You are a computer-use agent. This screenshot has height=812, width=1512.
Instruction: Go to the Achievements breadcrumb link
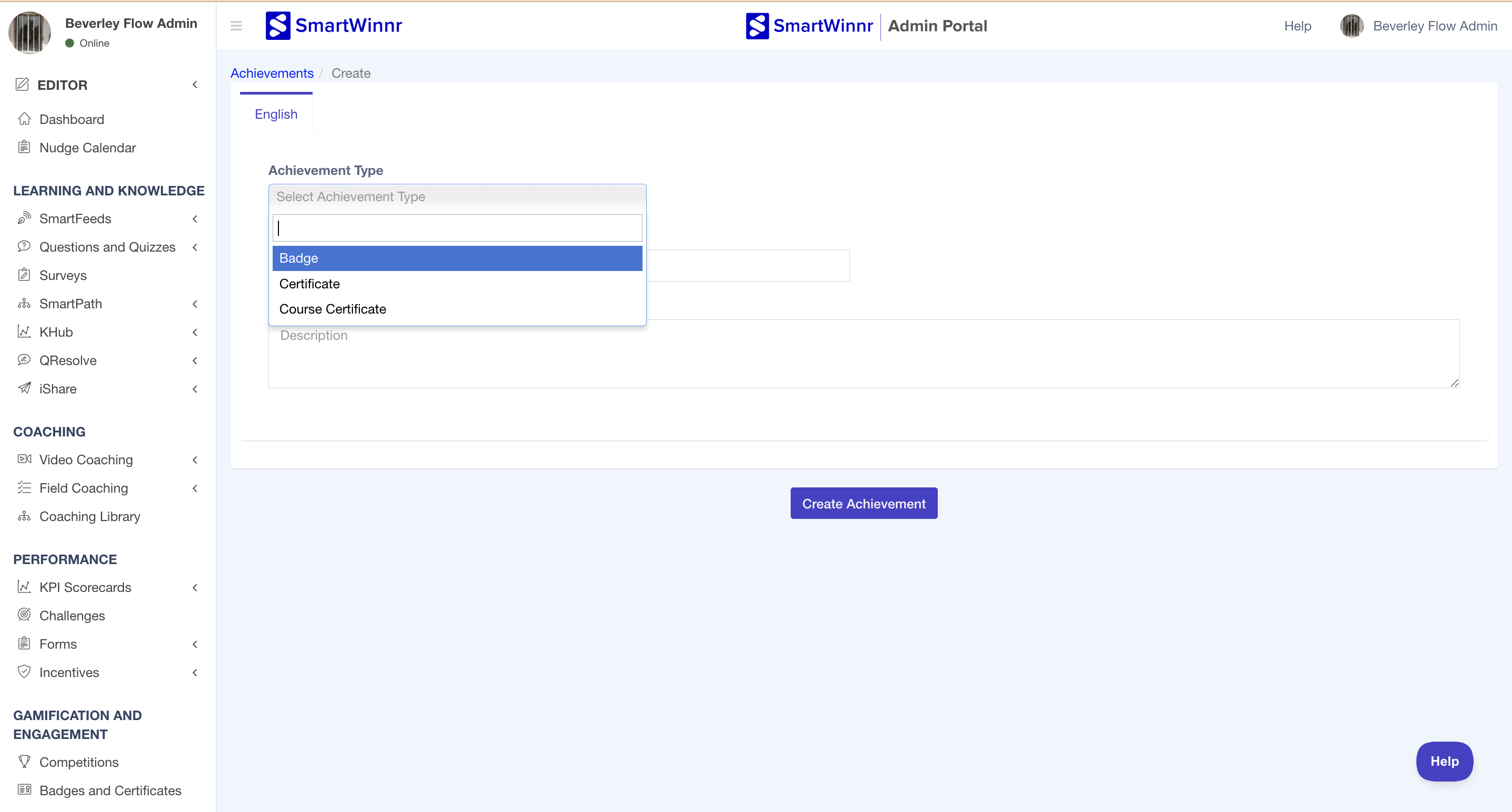point(272,74)
